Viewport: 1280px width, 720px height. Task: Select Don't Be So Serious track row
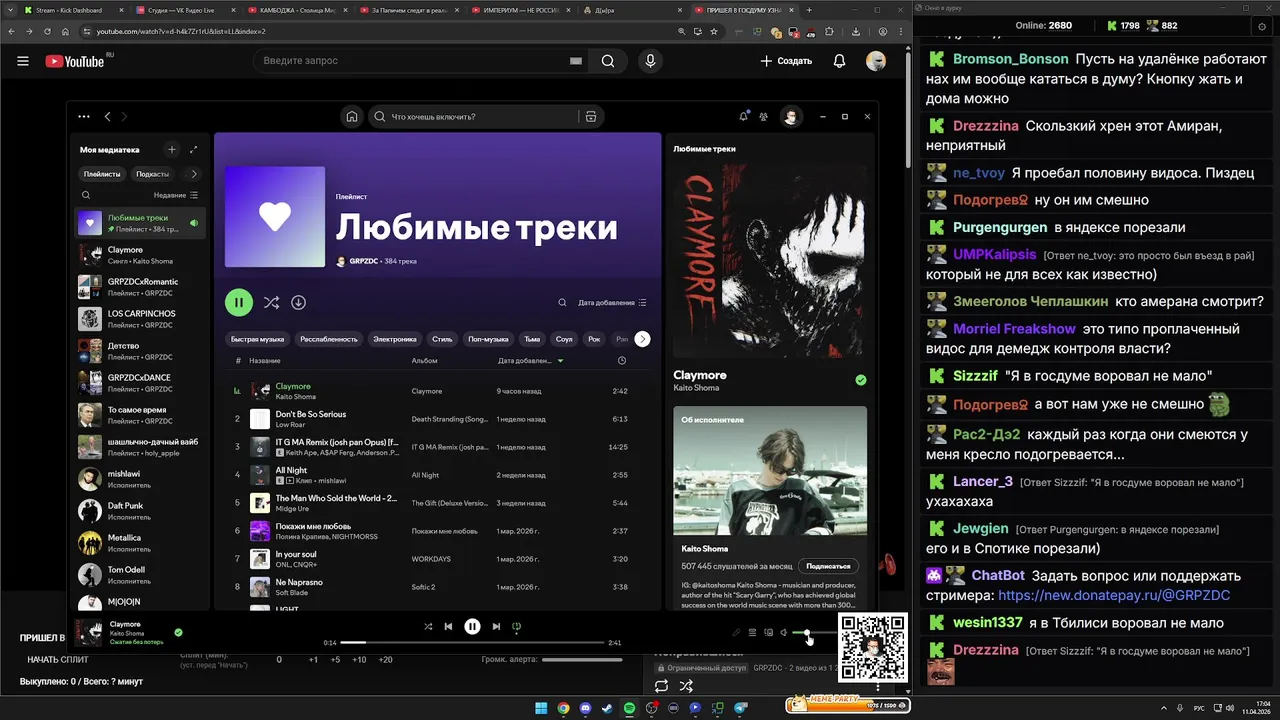(437, 419)
